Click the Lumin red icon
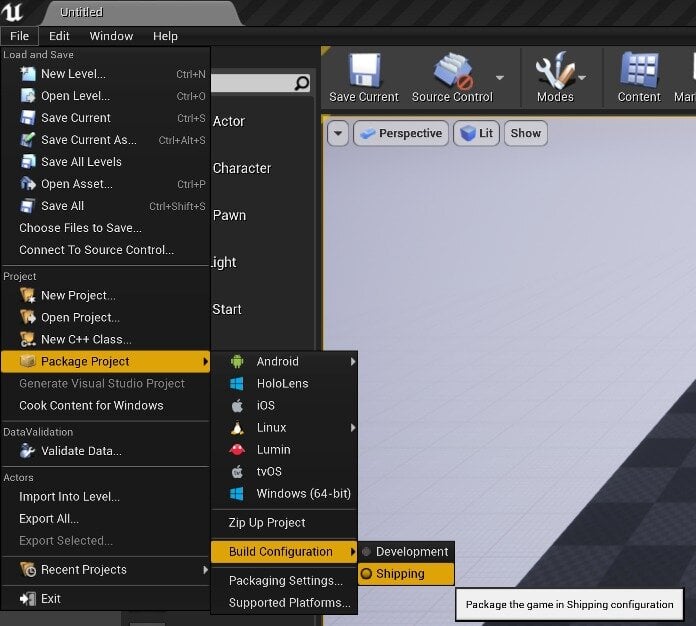Viewport: 696px width, 626px height. click(x=237, y=450)
